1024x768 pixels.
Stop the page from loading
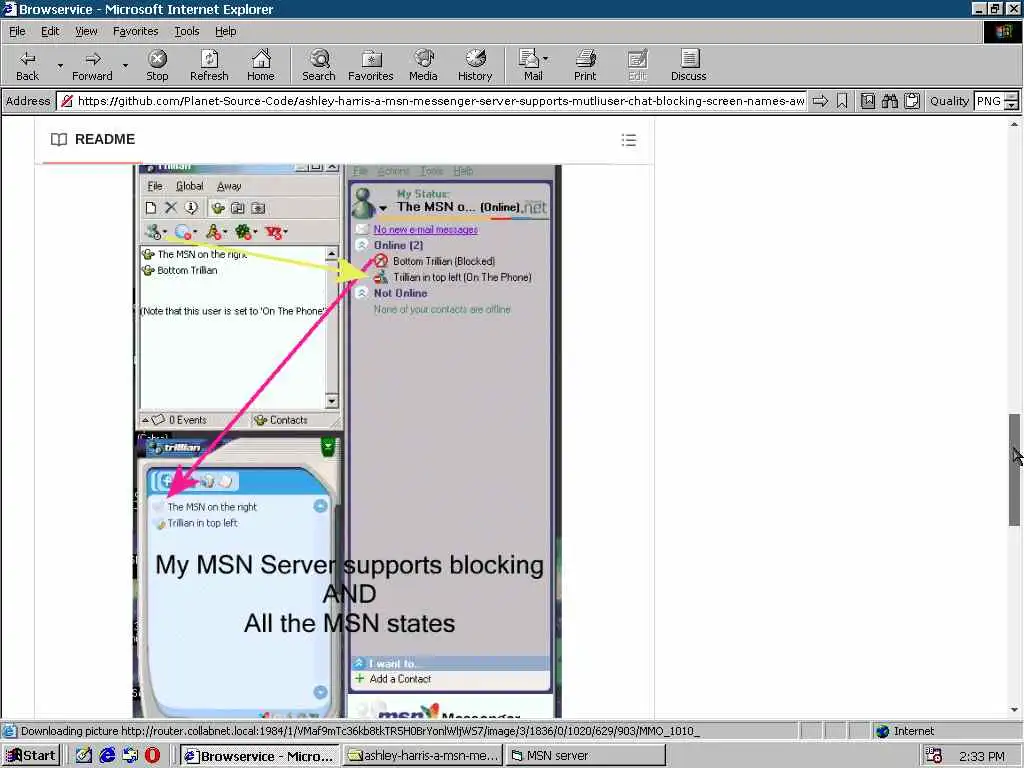pyautogui.click(x=157, y=65)
